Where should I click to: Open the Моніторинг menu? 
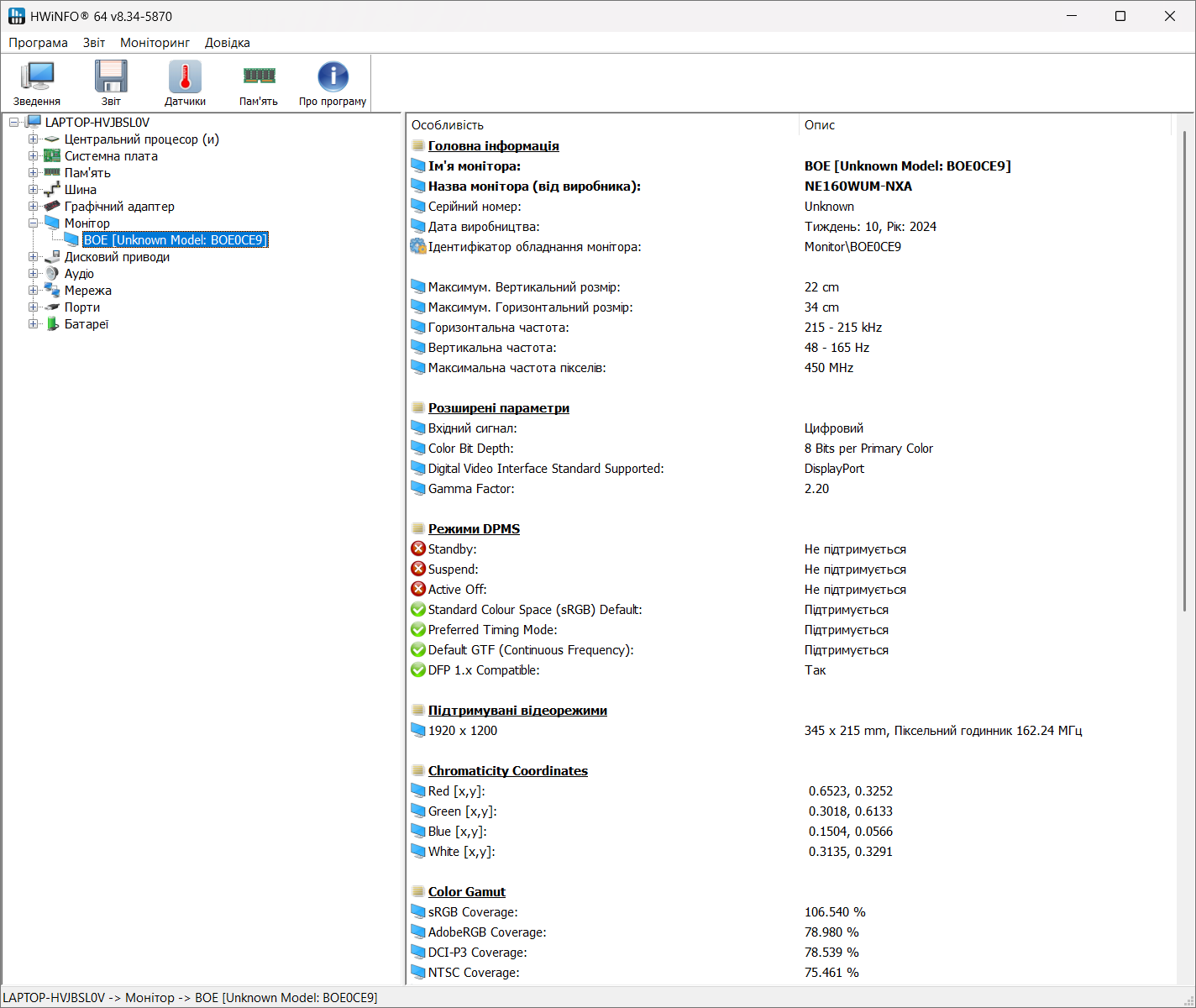[155, 43]
